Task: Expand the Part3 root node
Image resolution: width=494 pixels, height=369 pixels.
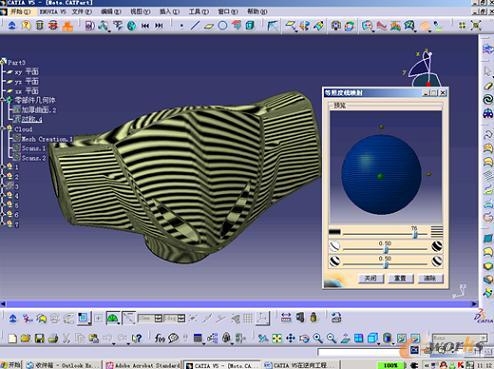Action: click(x=4, y=62)
